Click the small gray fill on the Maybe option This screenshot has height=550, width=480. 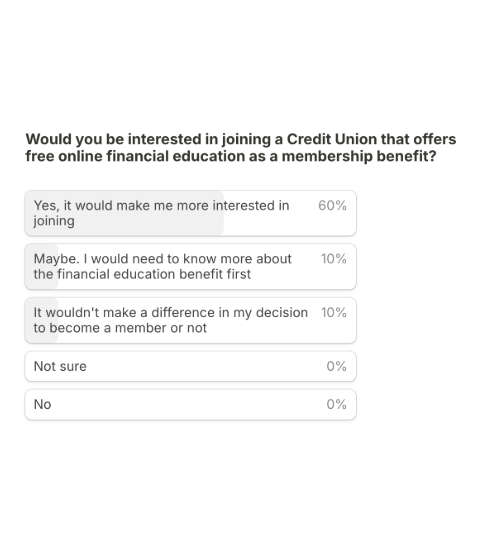click(x=42, y=267)
